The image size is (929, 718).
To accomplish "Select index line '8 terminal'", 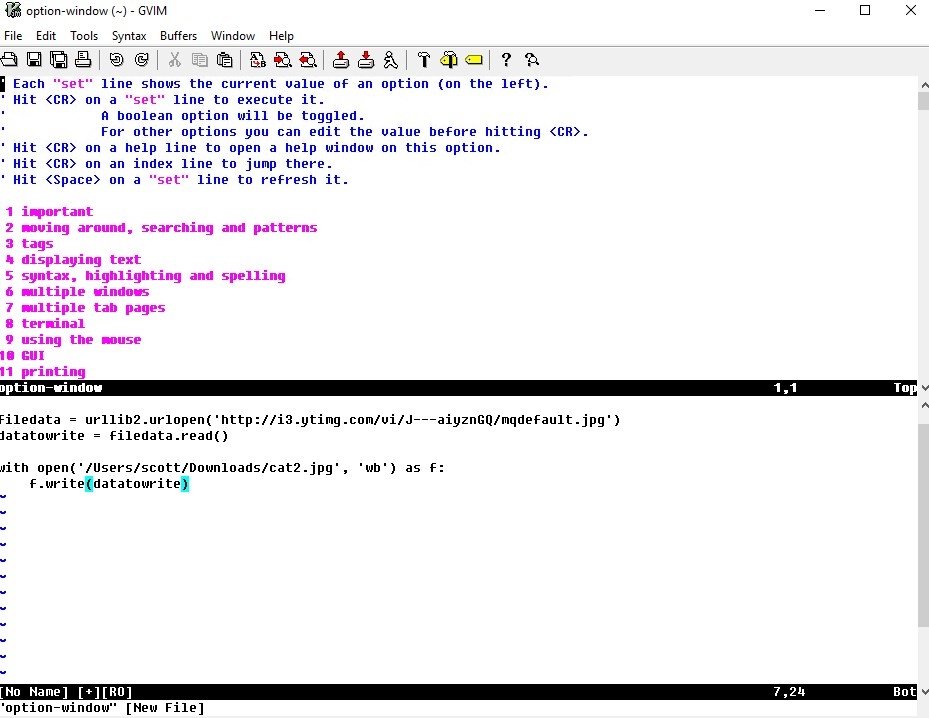I will click(x=45, y=323).
